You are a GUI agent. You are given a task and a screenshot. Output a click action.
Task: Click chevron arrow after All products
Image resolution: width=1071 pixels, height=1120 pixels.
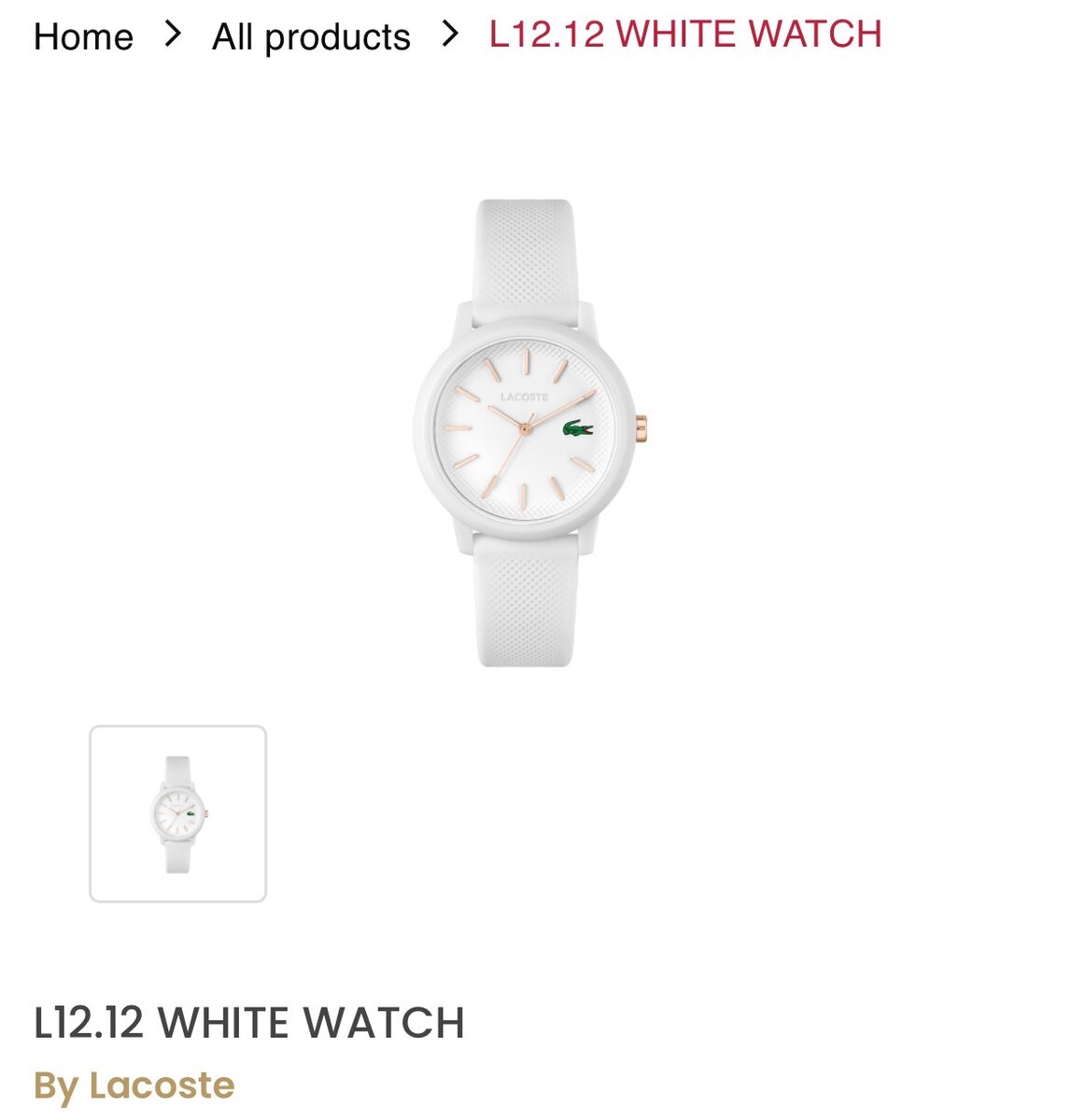450,35
